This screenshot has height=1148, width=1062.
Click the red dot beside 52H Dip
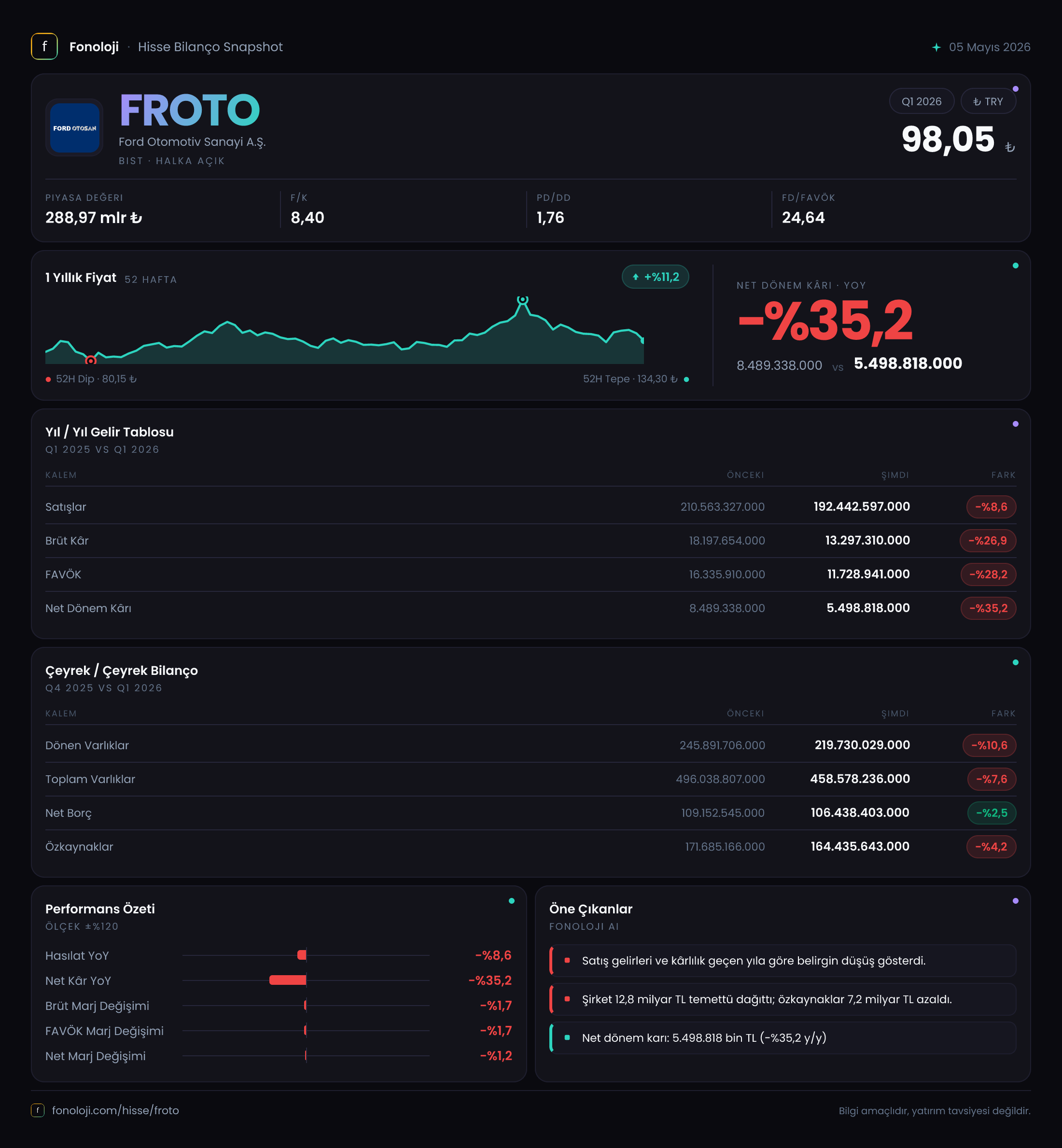(48, 379)
